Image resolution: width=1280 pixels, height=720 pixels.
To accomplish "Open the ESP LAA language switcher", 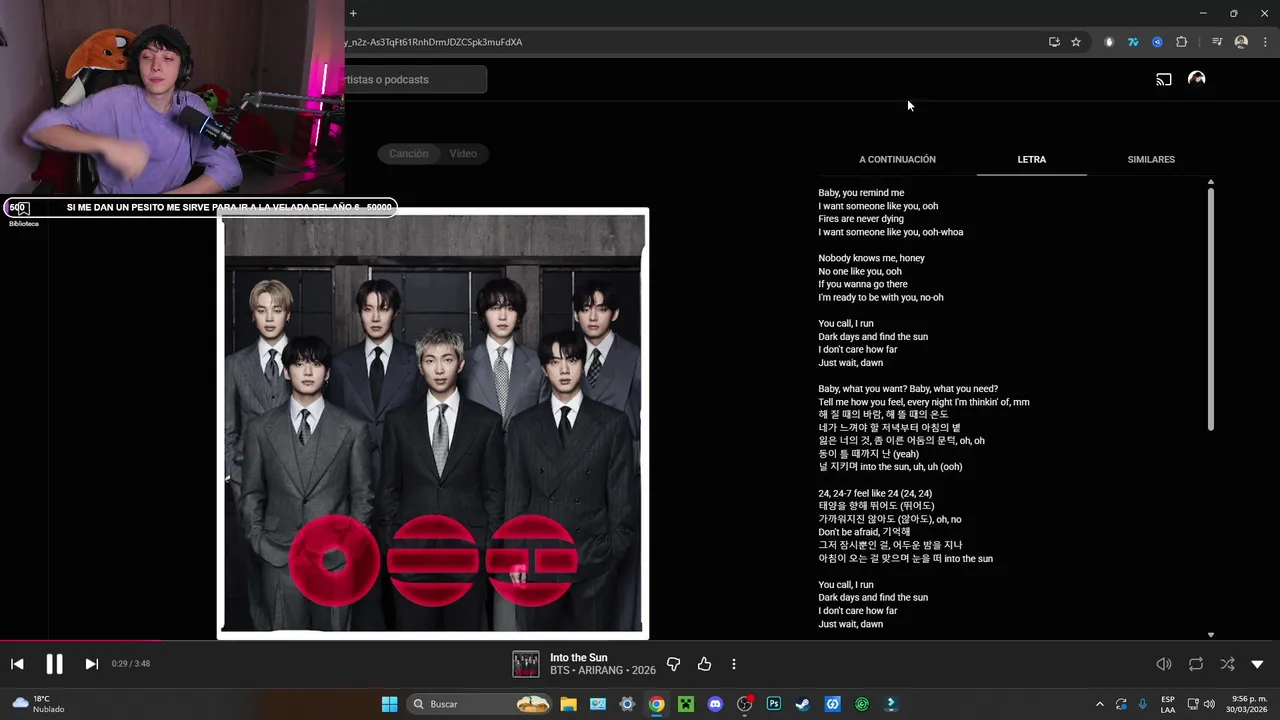I will (1168, 704).
